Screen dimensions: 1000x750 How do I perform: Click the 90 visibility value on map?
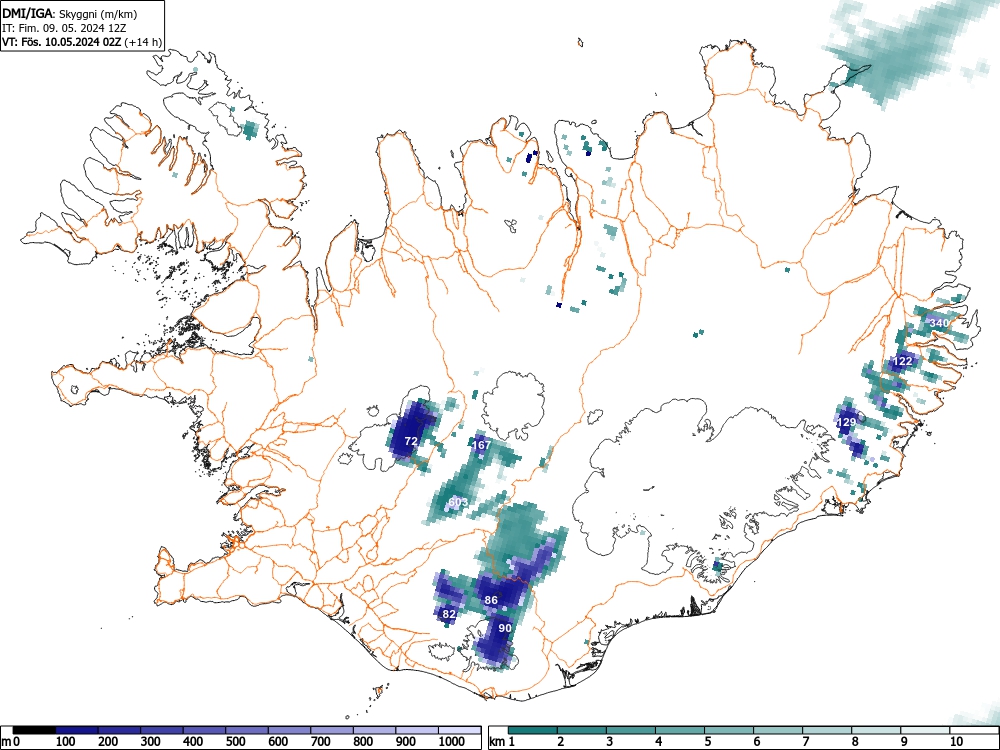coord(505,628)
